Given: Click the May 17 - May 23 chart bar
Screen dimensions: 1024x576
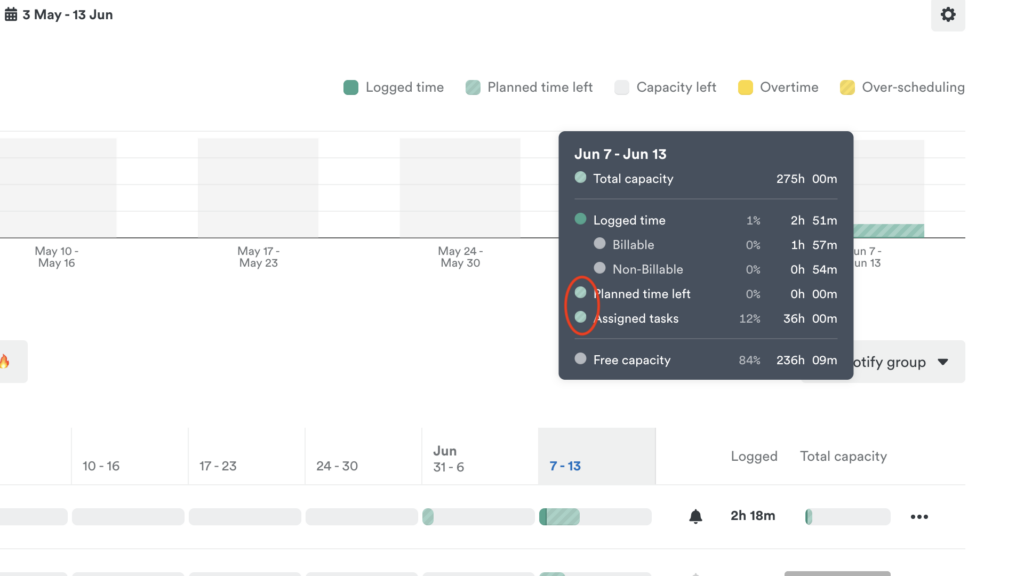Looking at the screenshot, I should 258,187.
